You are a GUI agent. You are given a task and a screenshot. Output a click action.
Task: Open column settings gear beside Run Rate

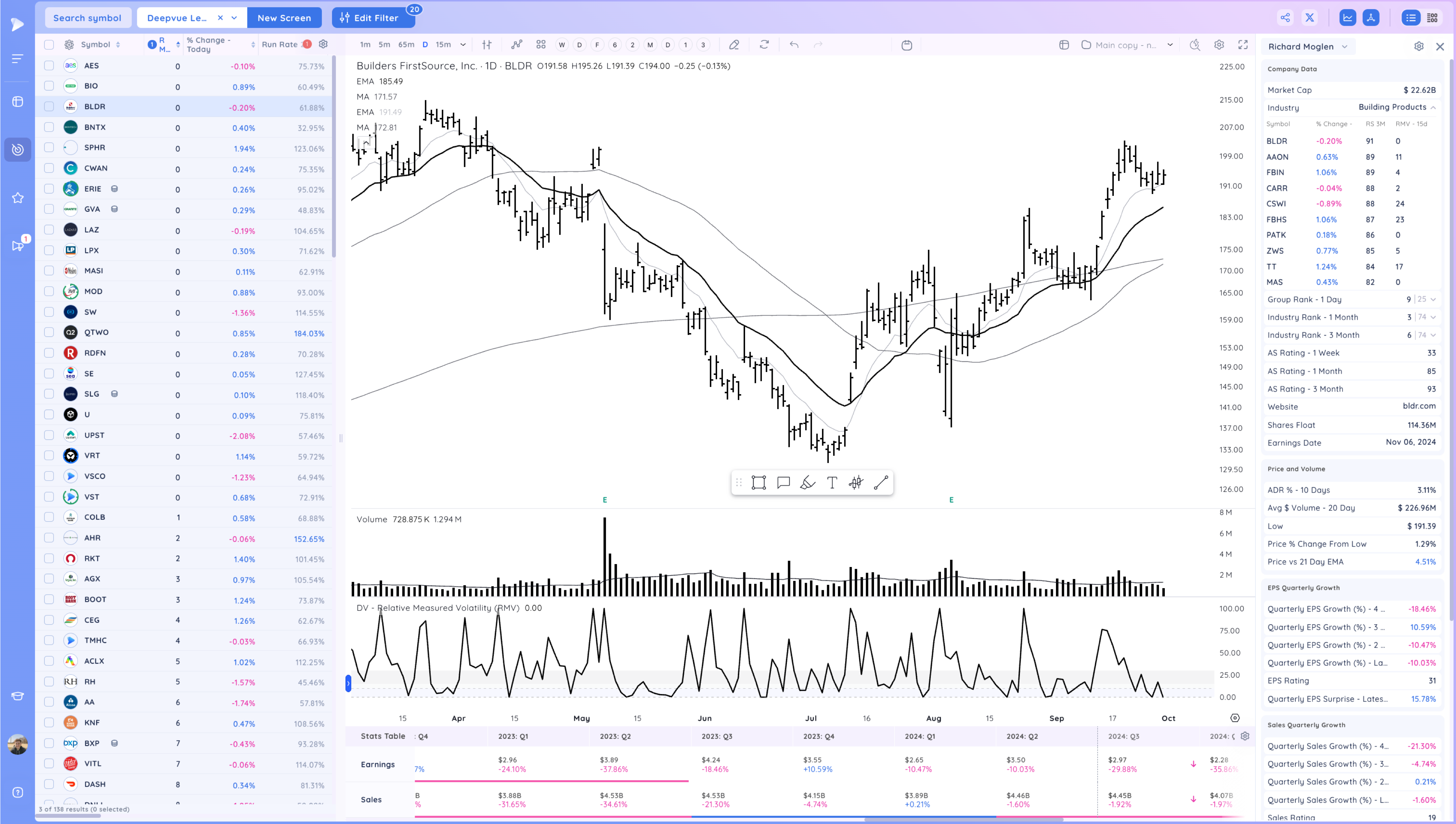323,44
